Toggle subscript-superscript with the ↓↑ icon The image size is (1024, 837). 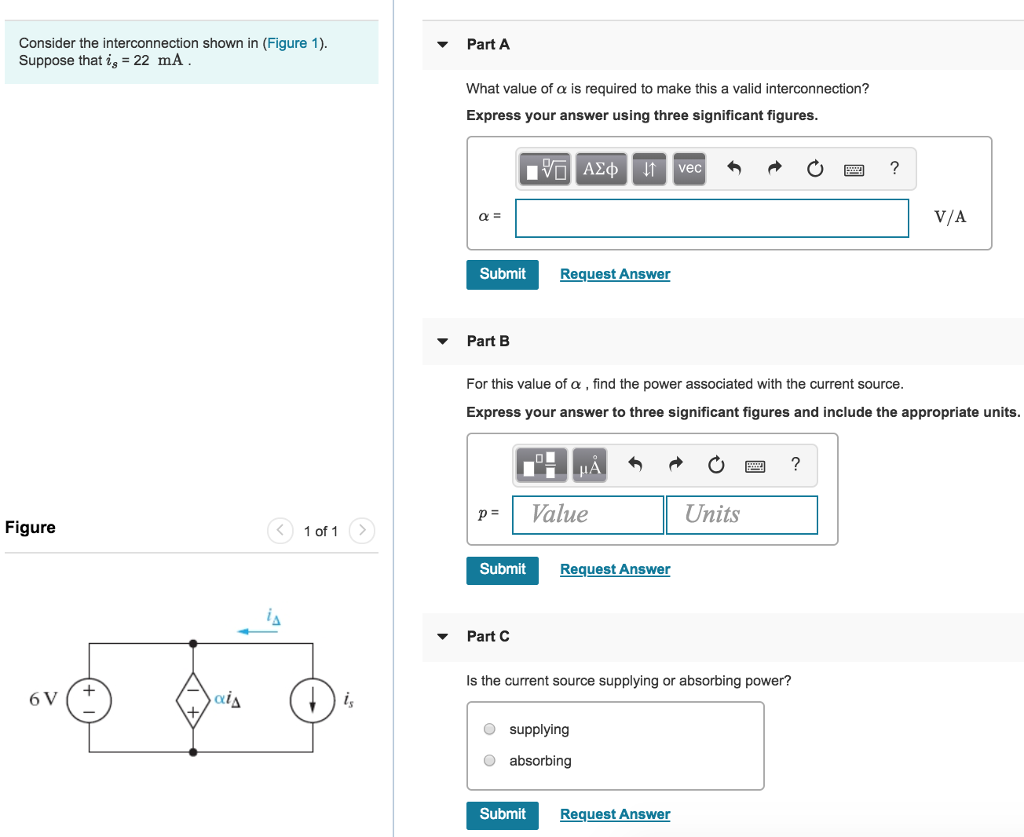click(x=649, y=168)
